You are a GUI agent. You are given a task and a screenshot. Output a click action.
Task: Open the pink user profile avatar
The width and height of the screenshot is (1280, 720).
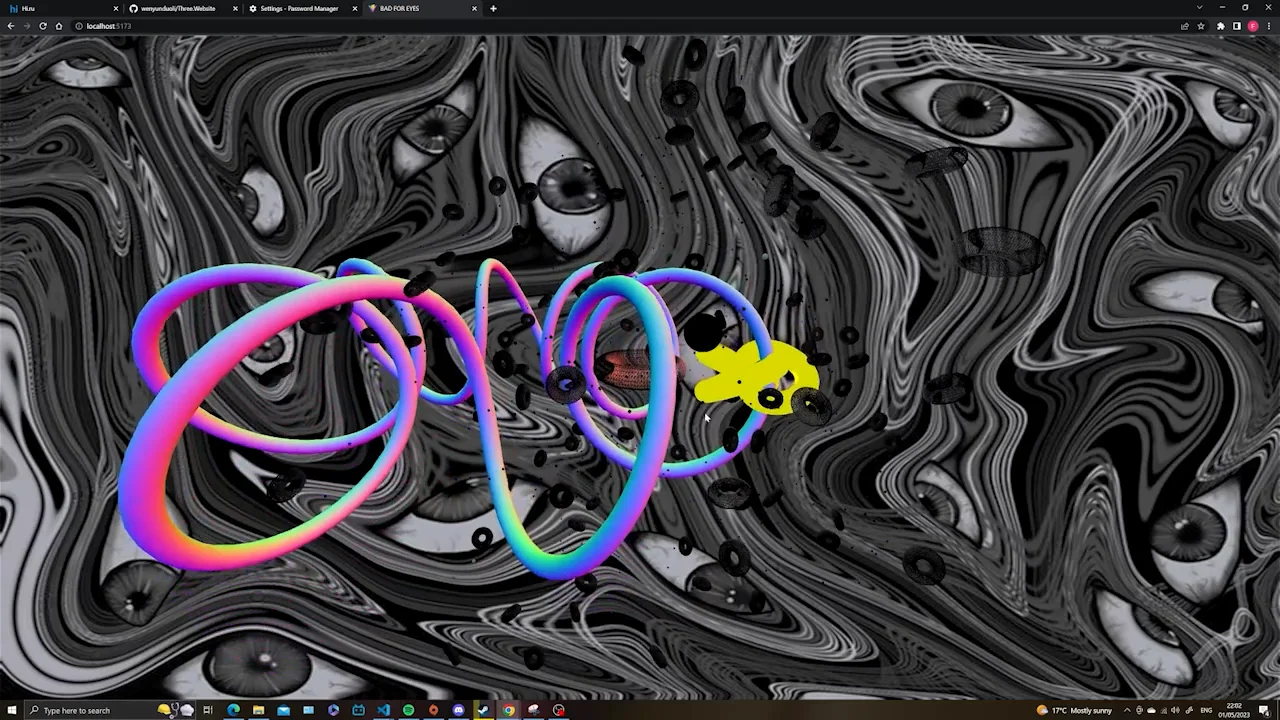pyautogui.click(x=1252, y=26)
